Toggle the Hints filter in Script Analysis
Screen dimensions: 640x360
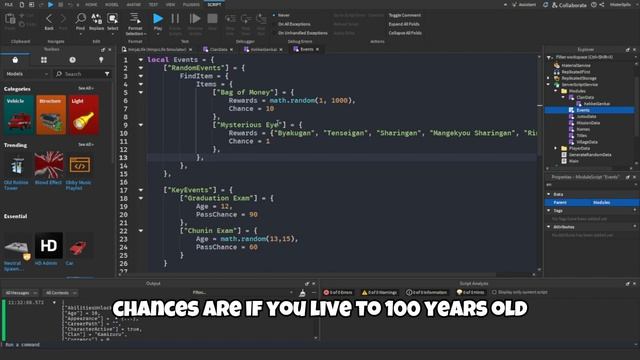(470, 292)
